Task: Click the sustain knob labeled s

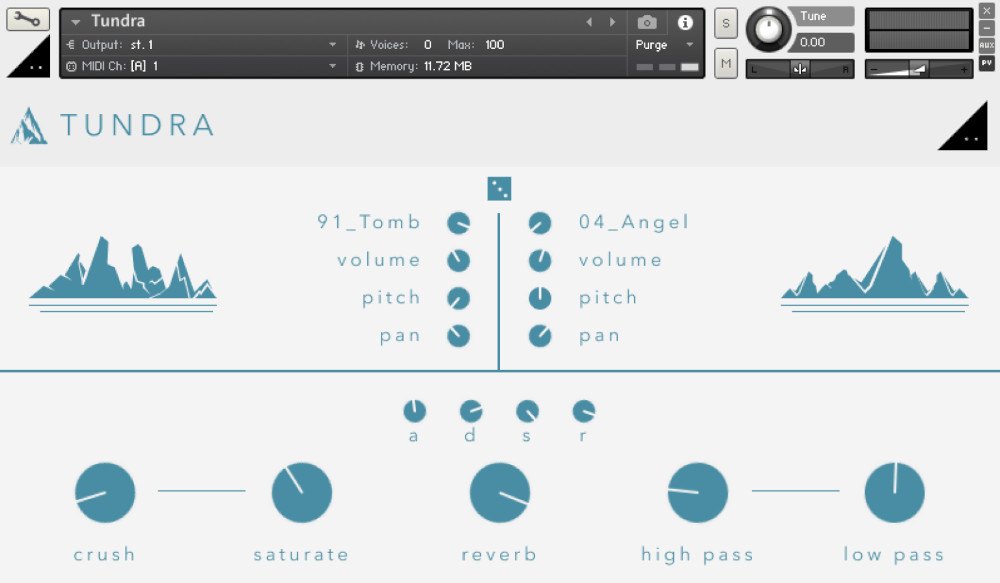Action: 527,411
